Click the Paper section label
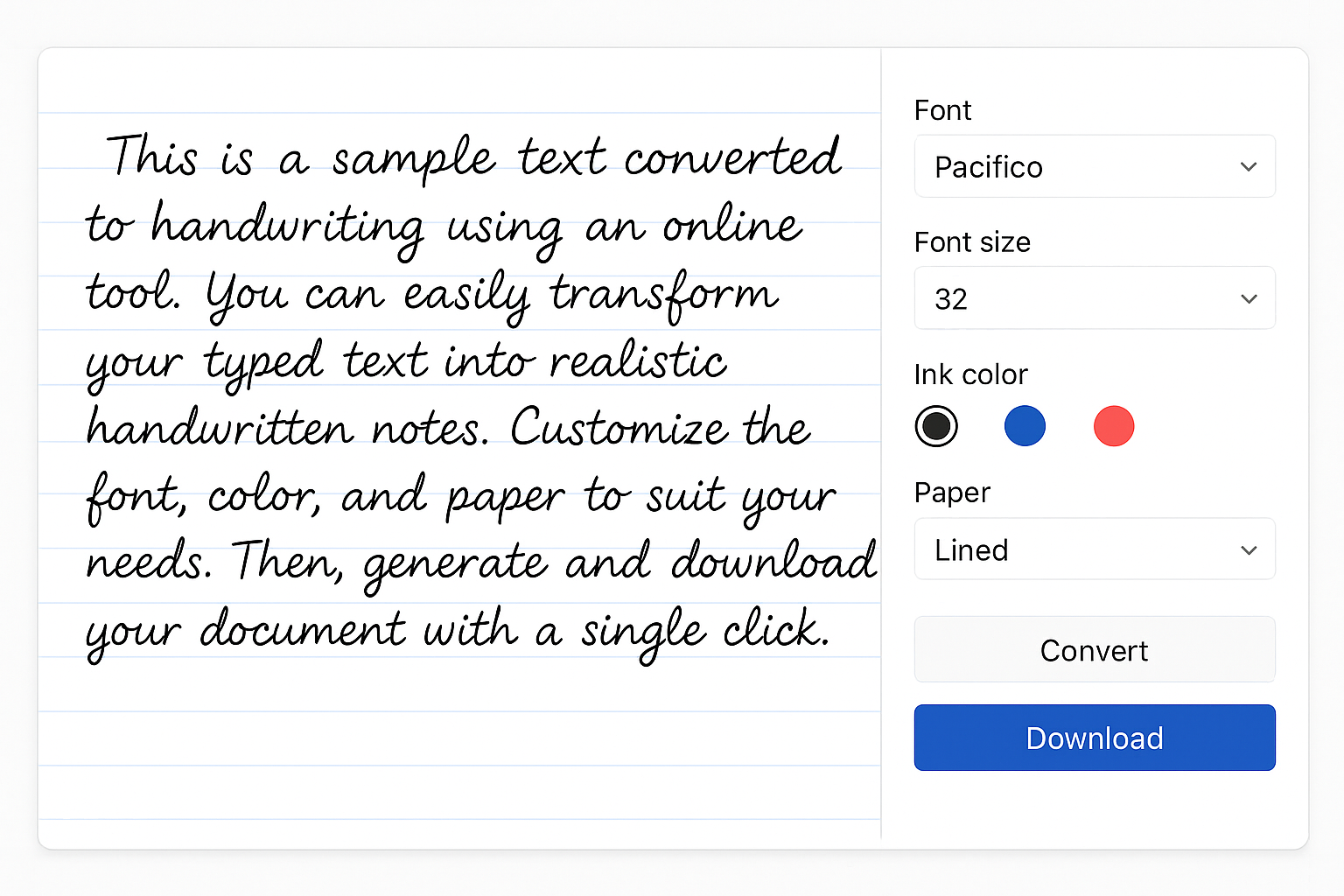Screen dimensions: 1344x896 (x=952, y=493)
